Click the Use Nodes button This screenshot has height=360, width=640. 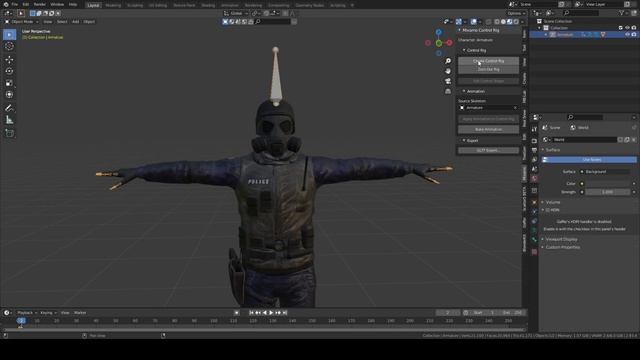(589, 160)
